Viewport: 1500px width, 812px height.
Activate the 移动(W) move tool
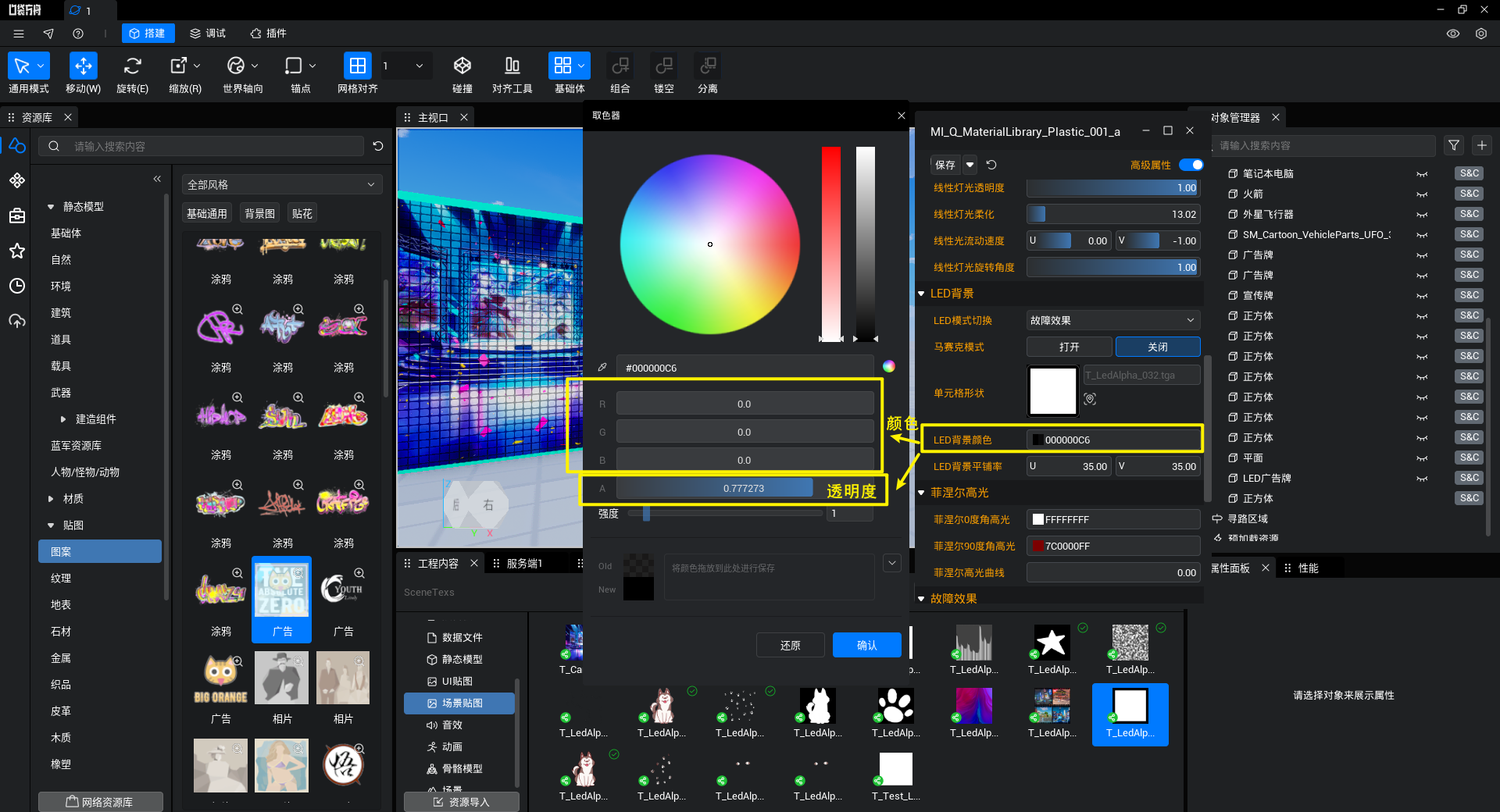tap(83, 66)
